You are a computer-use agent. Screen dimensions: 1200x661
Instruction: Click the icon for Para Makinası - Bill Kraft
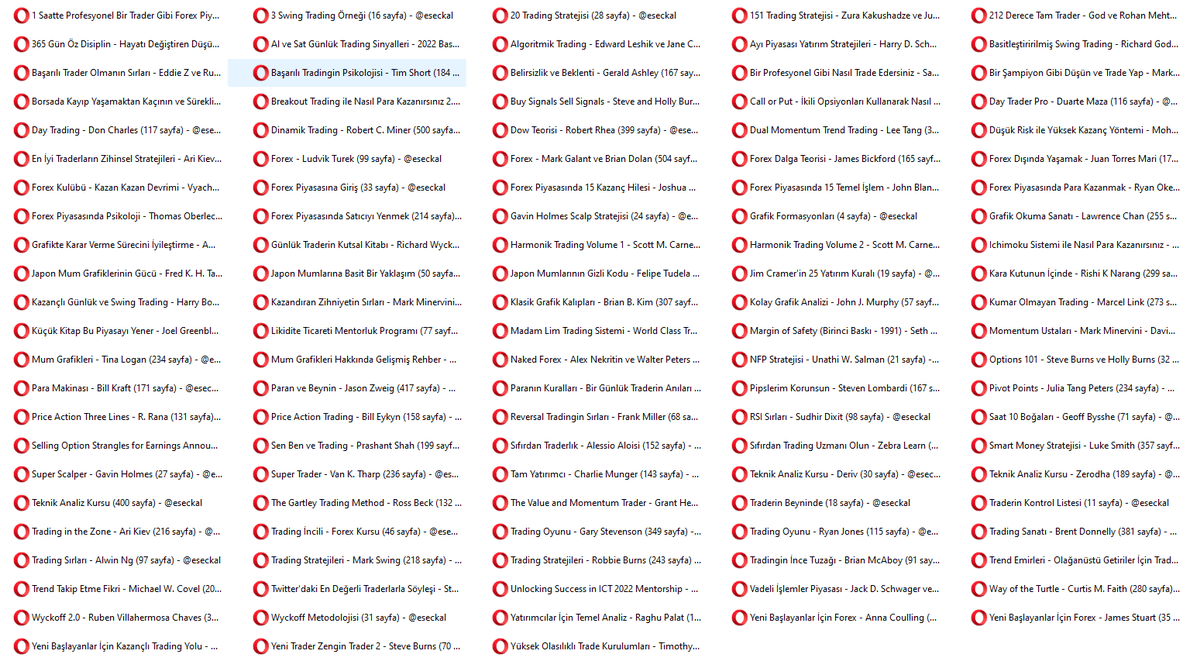pos(21,388)
